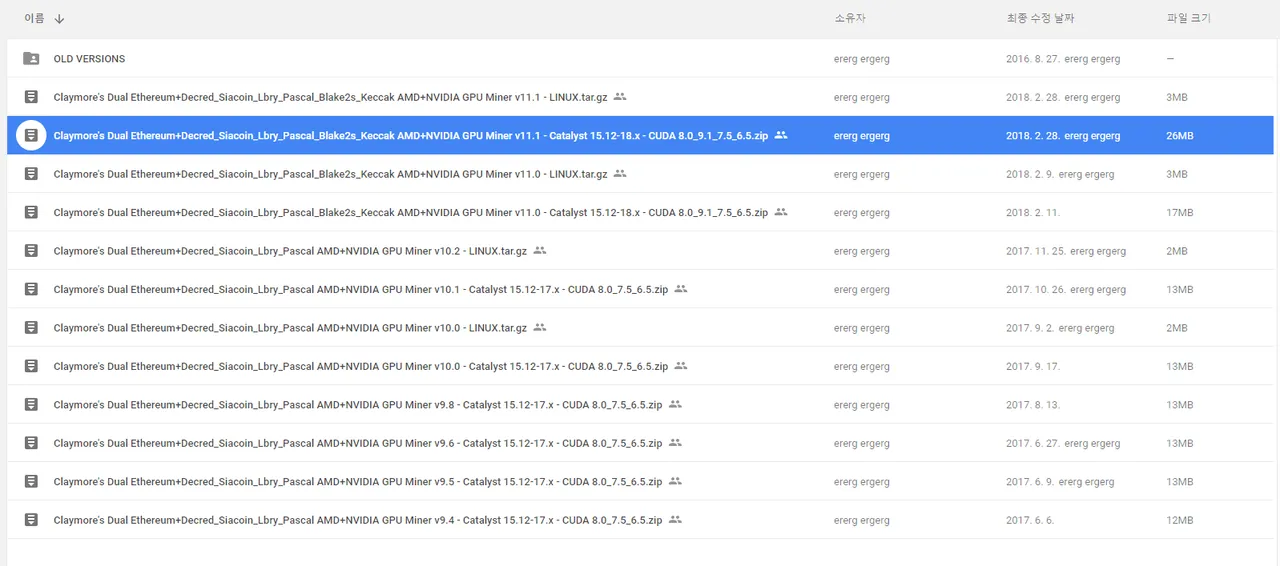The width and height of the screenshot is (1280, 566).
Task: Click file icon of v11.0 LINUX.tar.gz
Action: (x=31, y=174)
